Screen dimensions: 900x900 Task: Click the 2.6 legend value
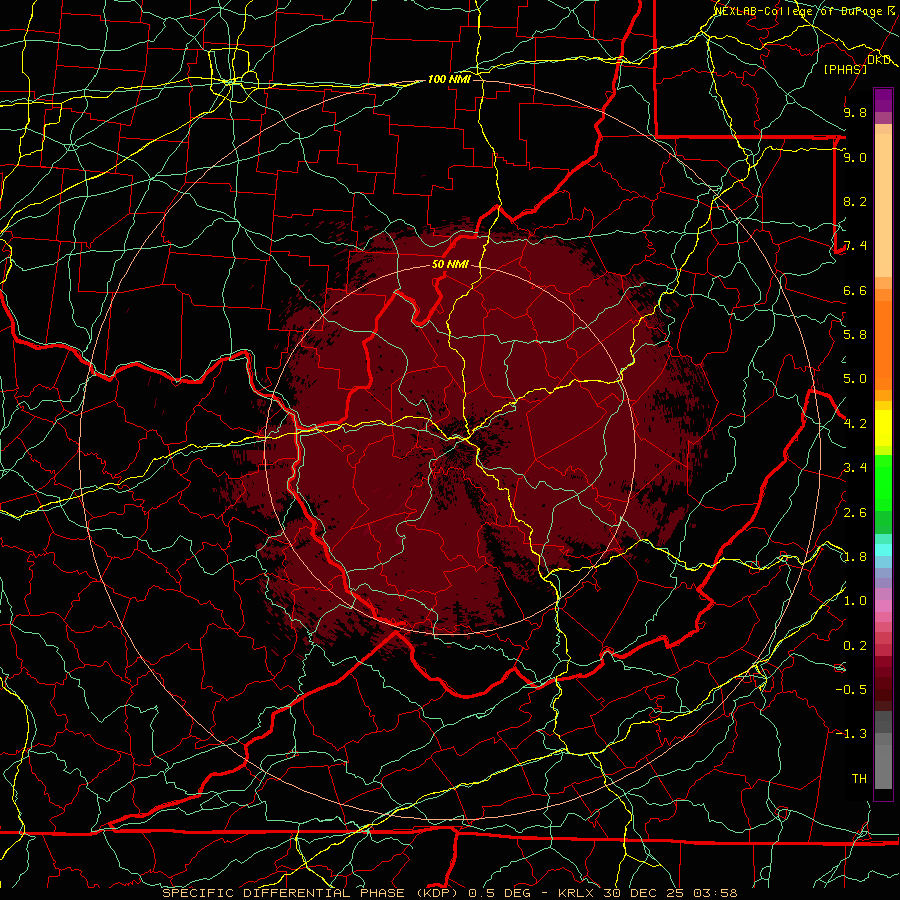855,513
